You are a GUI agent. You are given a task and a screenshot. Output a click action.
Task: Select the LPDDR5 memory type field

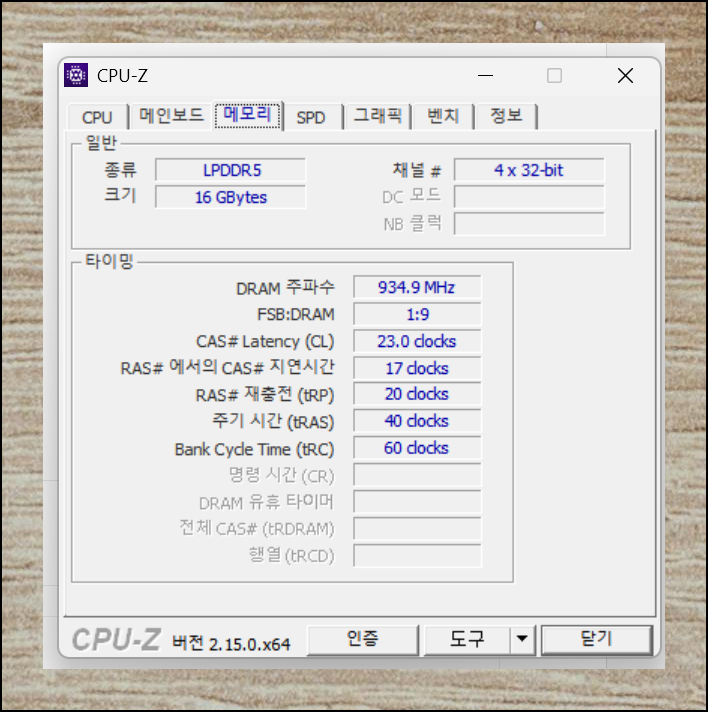click(x=231, y=170)
